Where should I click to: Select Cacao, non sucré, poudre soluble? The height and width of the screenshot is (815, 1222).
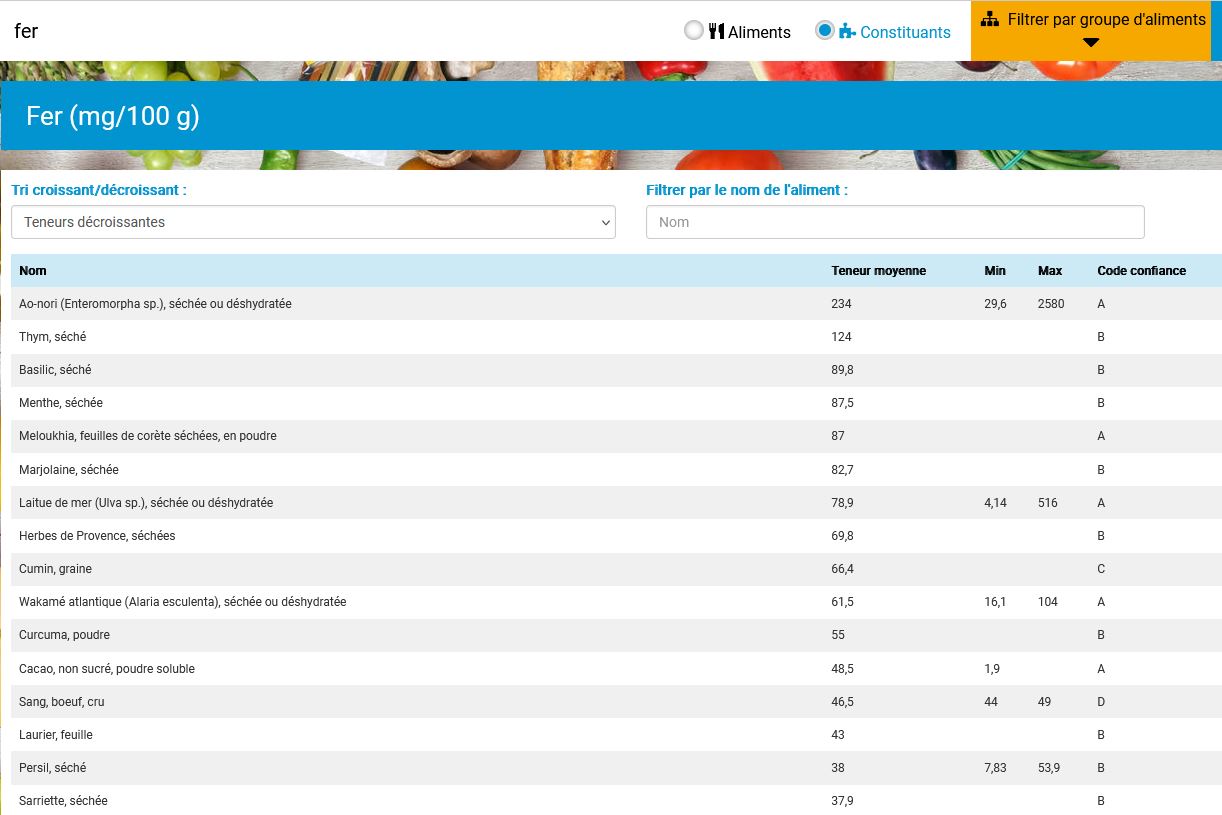tap(107, 669)
